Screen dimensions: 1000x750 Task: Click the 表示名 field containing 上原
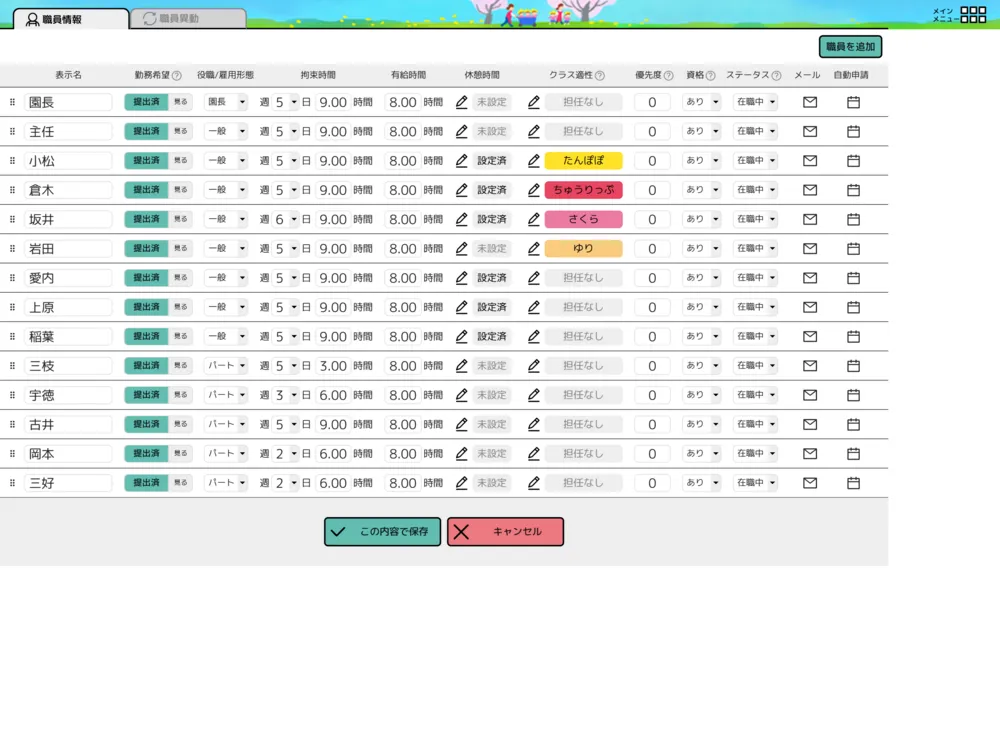pyautogui.click(x=68, y=307)
